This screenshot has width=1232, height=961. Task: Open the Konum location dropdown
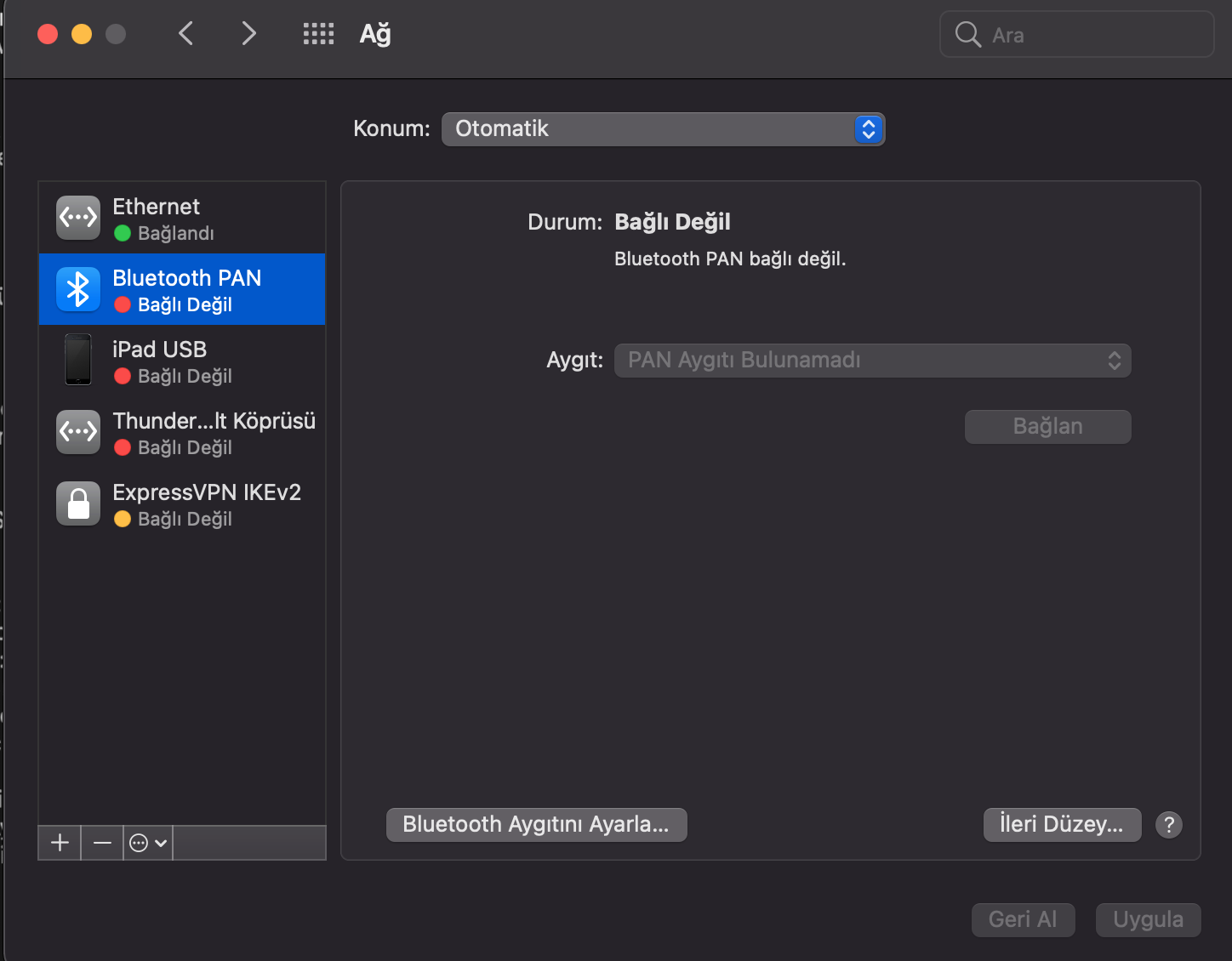pyautogui.click(x=663, y=129)
